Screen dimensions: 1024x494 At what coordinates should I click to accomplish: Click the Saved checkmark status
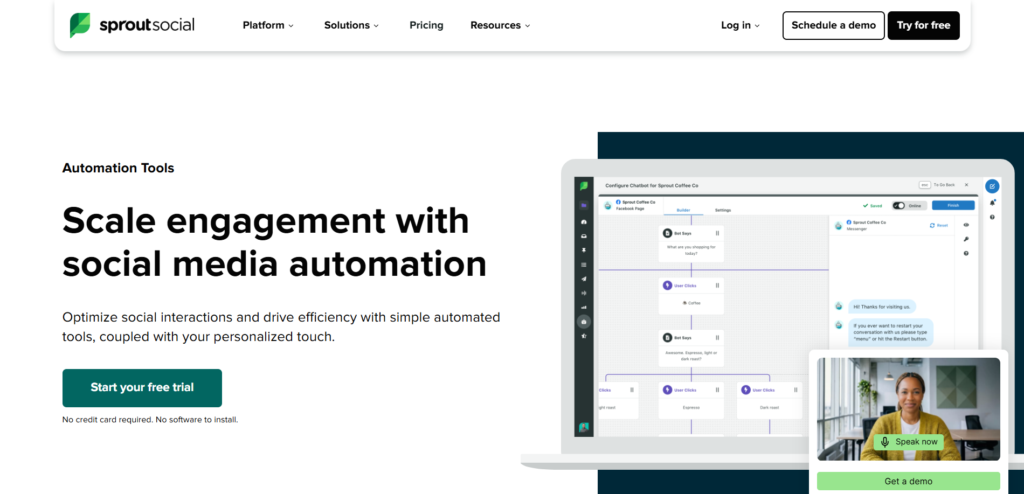(x=872, y=205)
